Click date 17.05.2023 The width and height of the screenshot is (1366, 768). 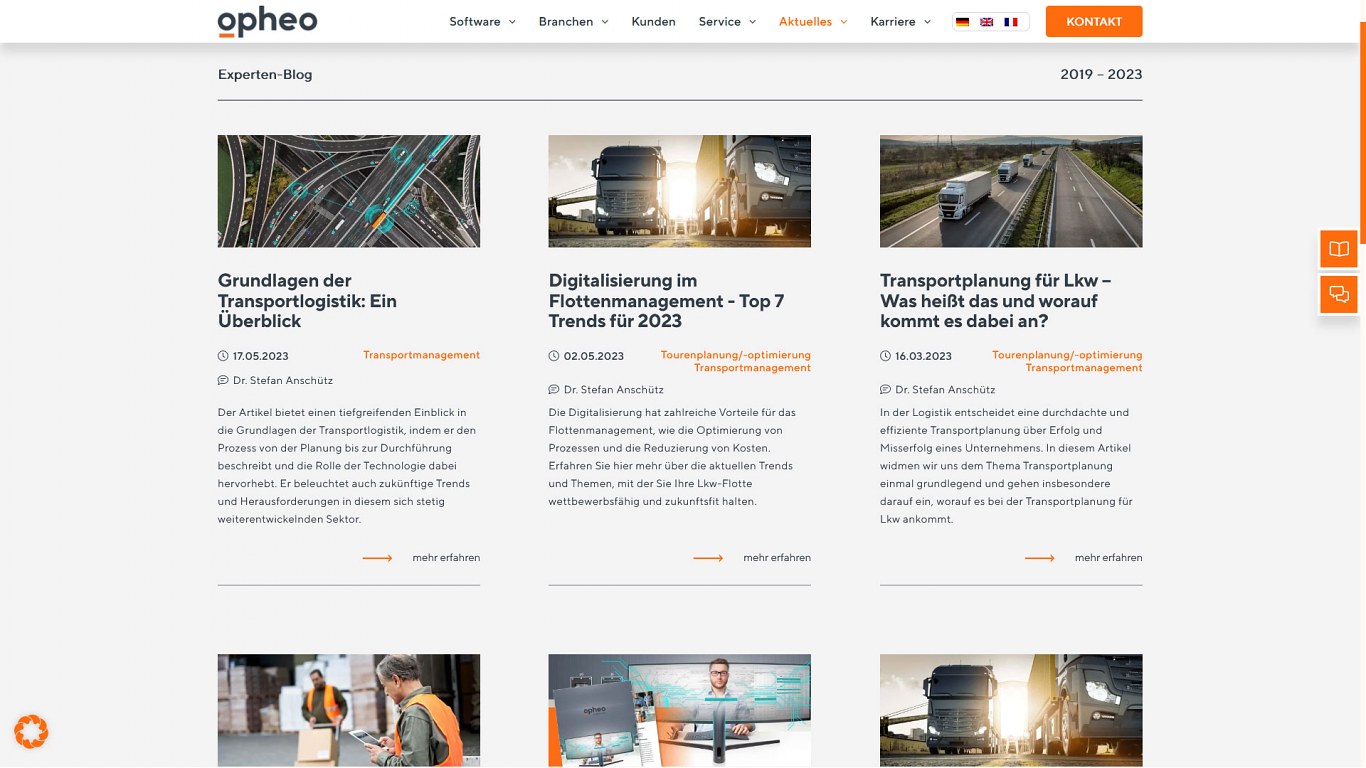261,356
